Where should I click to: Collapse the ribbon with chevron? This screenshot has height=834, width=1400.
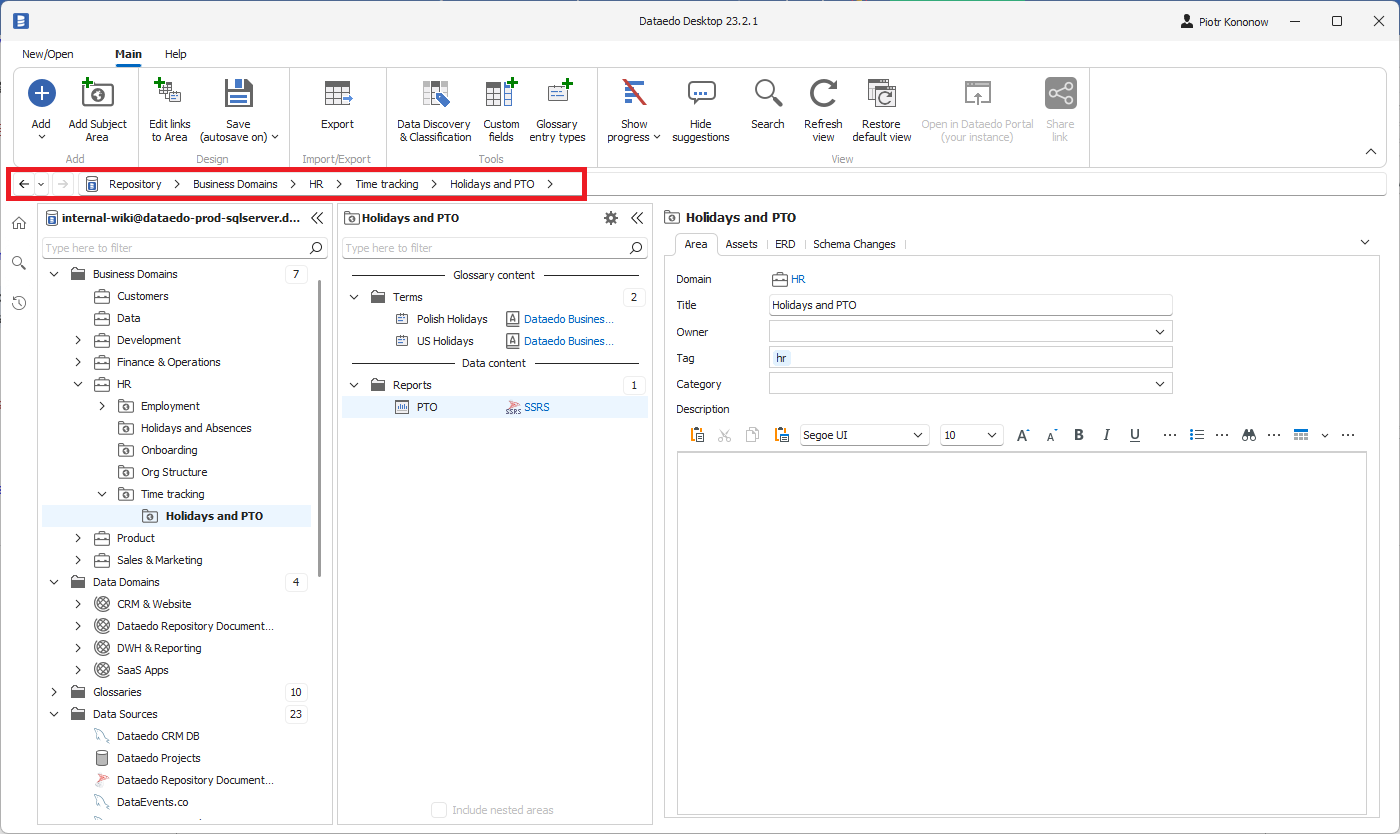(1371, 151)
